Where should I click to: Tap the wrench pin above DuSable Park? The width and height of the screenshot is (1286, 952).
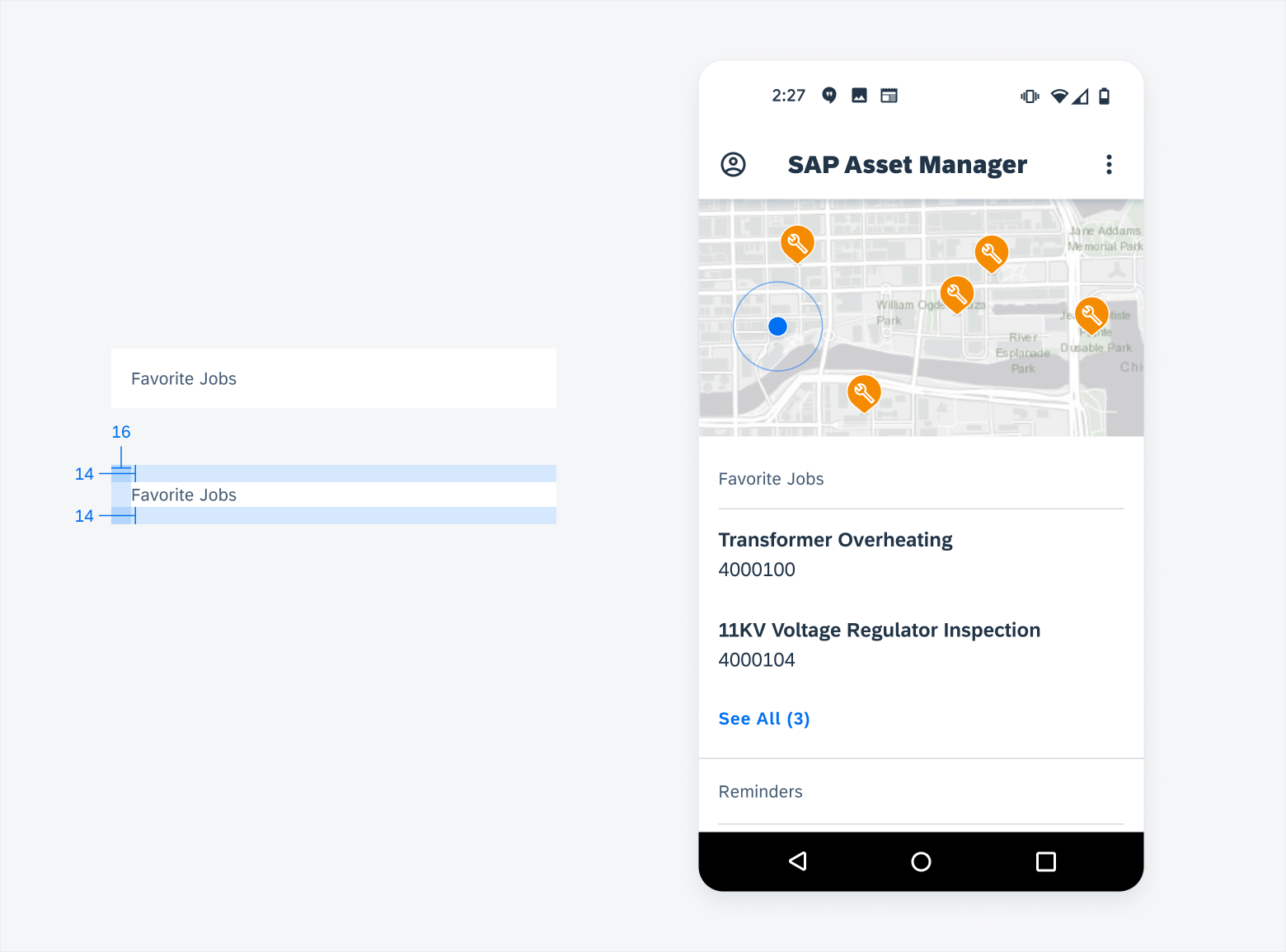coord(1091,316)
